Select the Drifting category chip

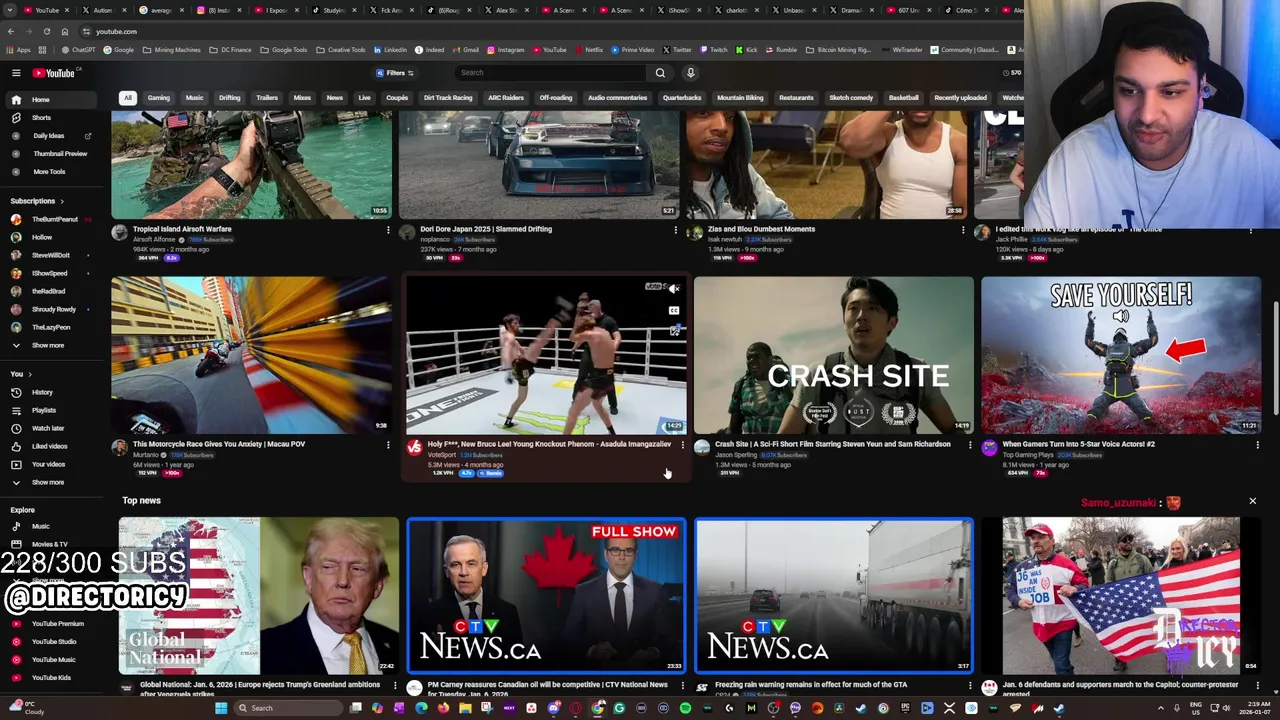(x=230, y=98)
